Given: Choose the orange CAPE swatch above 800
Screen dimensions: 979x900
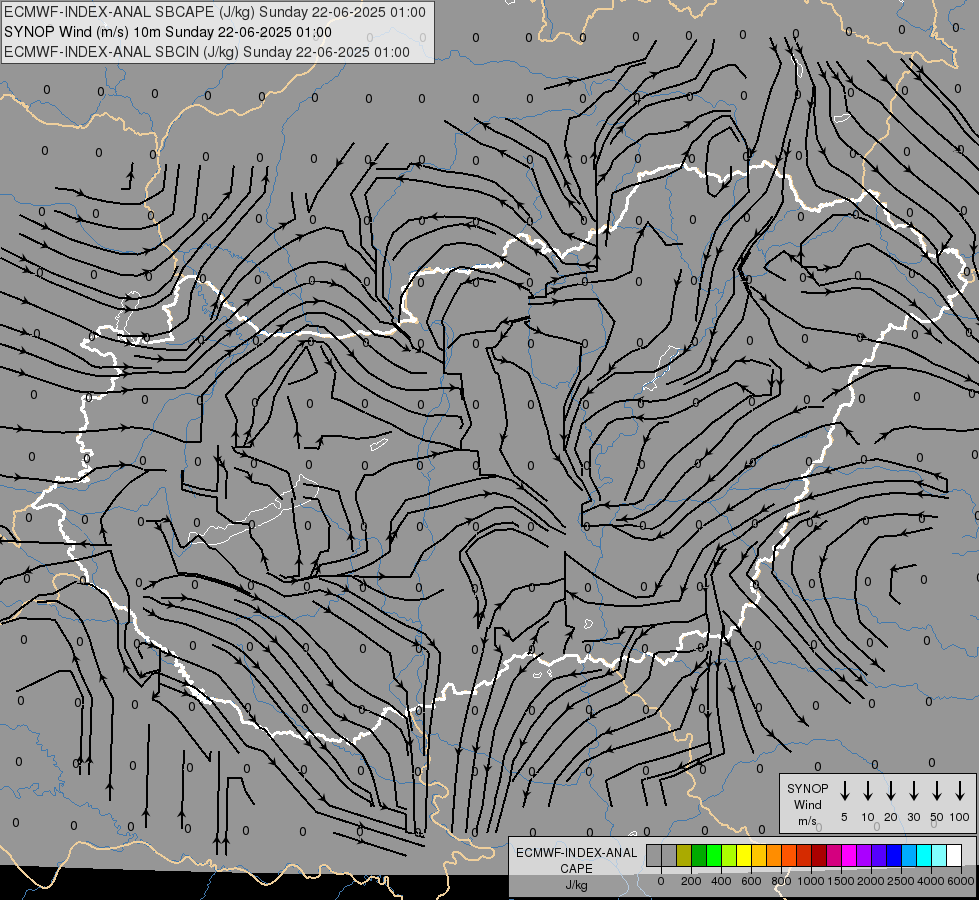Looking at the screenshot, I should [774, 855].
